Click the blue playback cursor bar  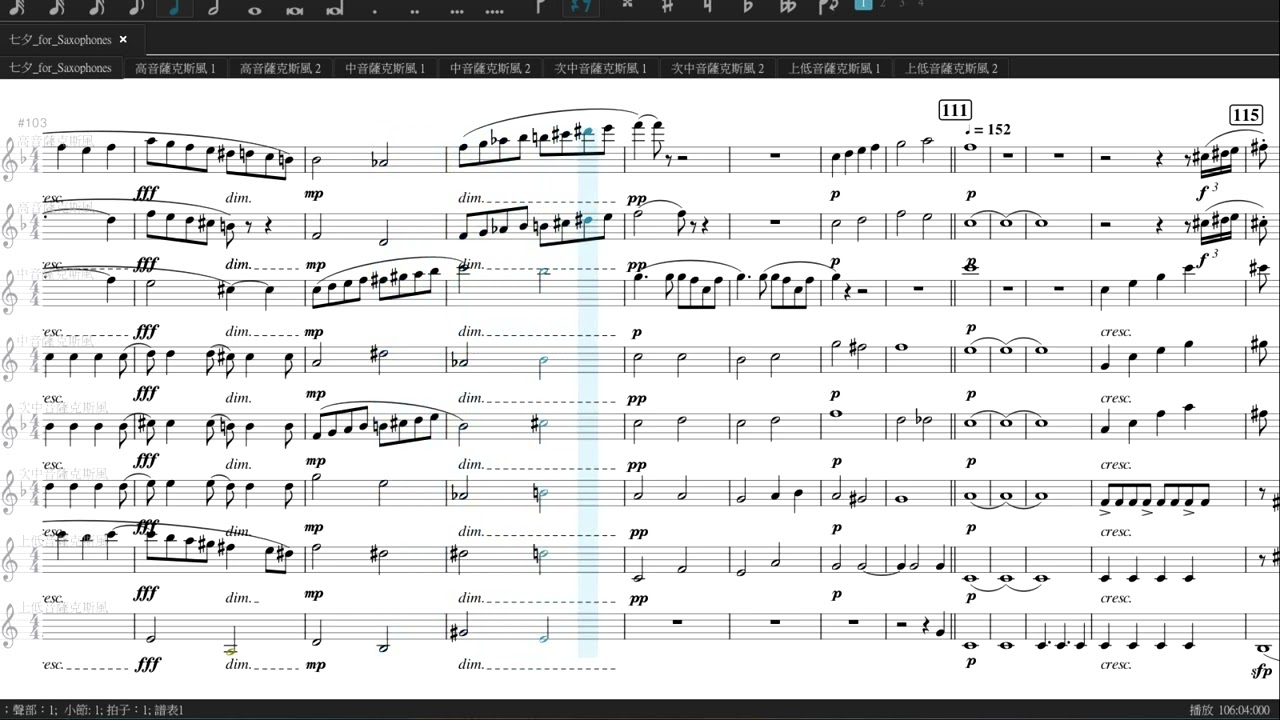(x=588, y=390)
